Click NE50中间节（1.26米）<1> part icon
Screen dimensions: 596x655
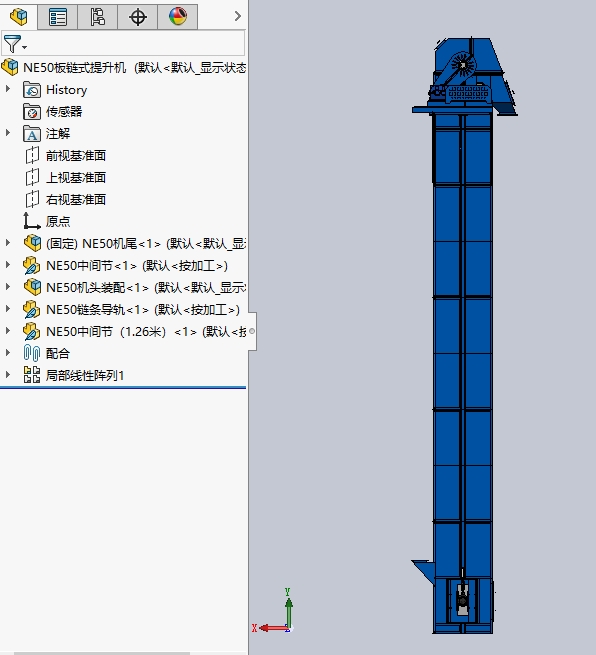click(x=32, y=331)
